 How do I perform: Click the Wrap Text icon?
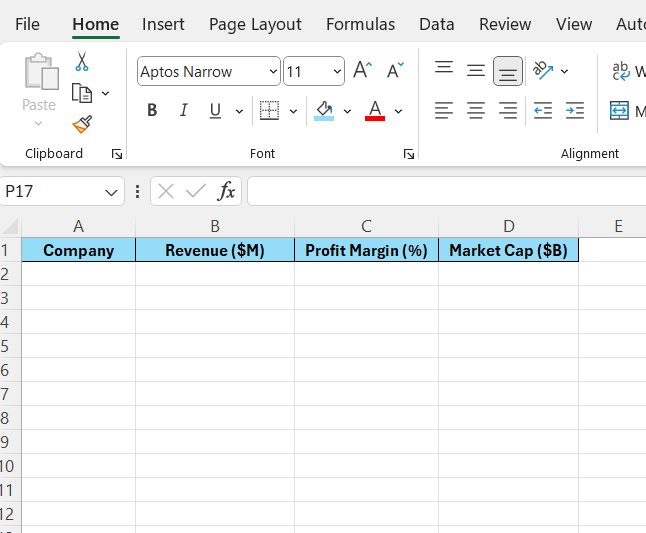tap(621, 71)
